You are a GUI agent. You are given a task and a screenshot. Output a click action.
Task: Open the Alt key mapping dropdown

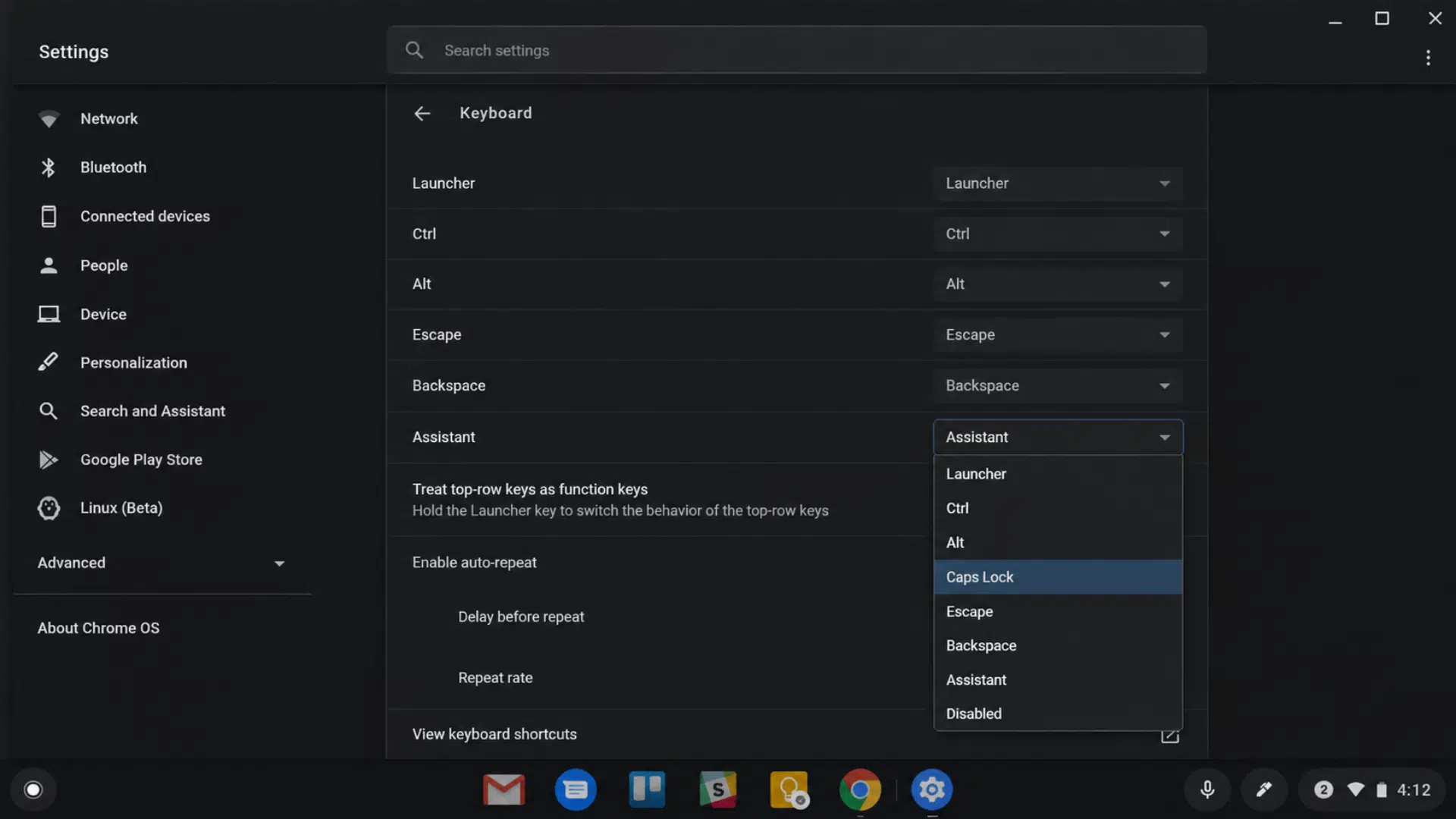point(1058,284)
